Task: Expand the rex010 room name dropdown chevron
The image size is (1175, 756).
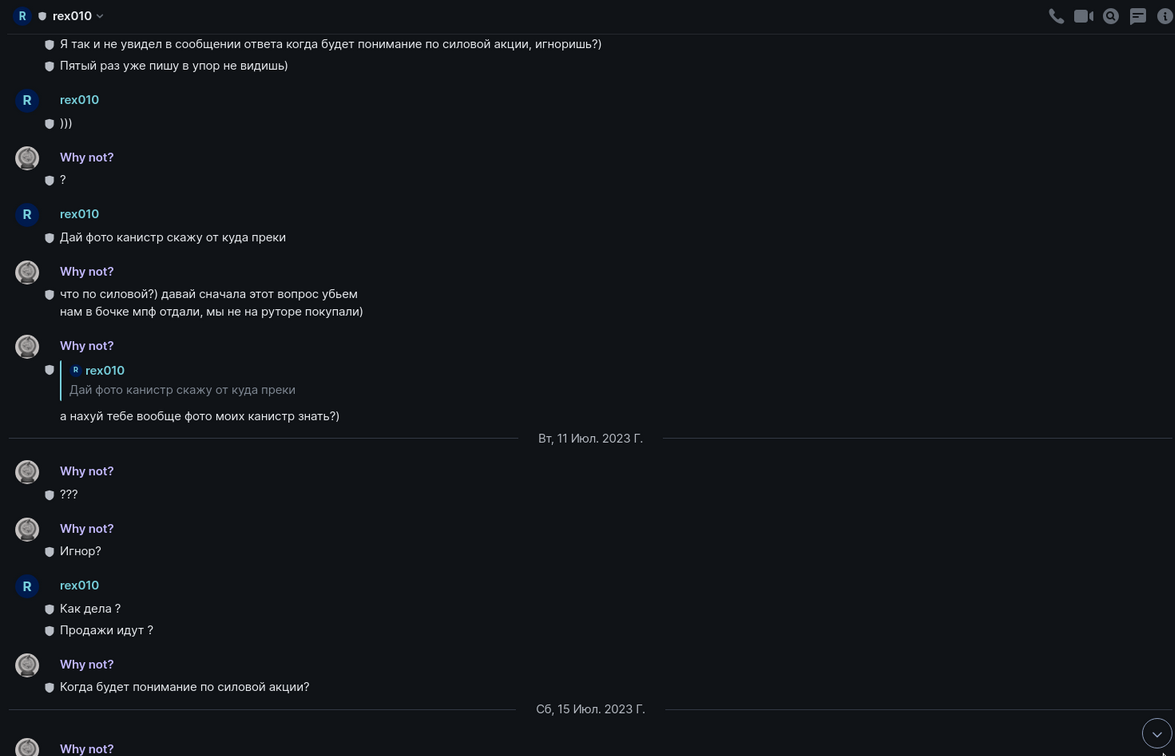Action: tap(100, 16)
